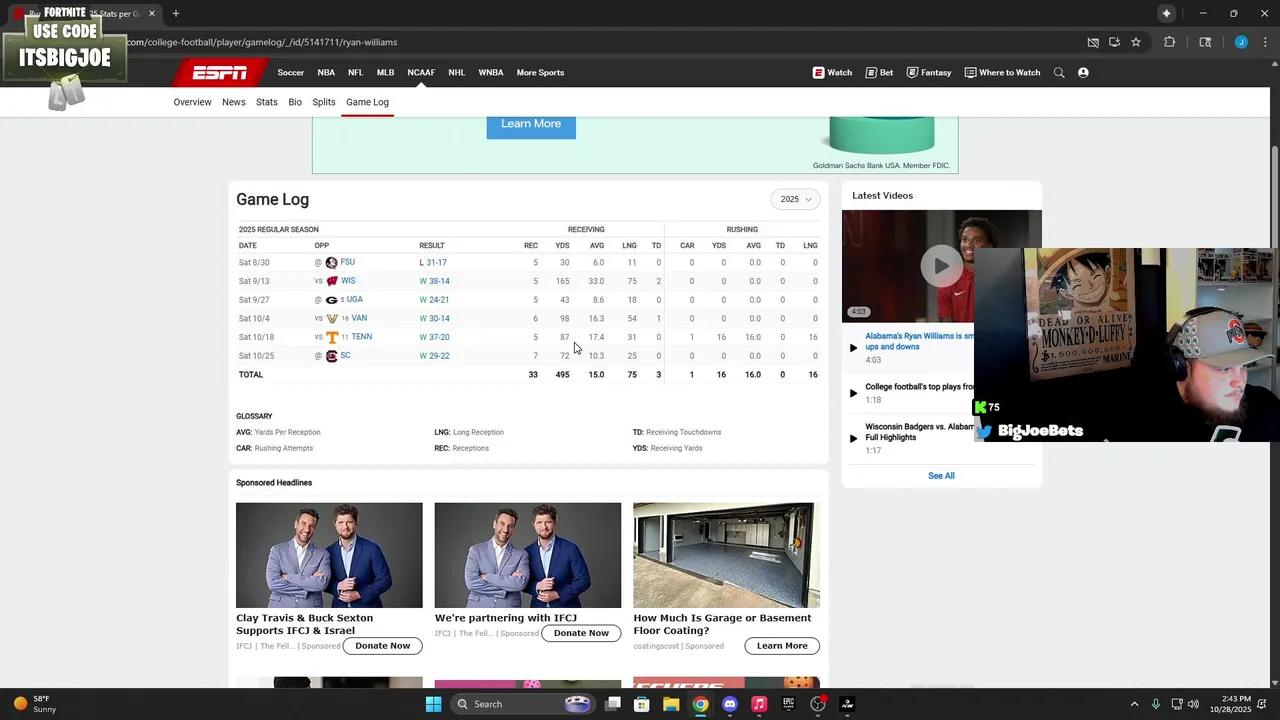1280x720 pixels.
Task: Bookmark this page with the star icon
Action: tap(1136, 42)
